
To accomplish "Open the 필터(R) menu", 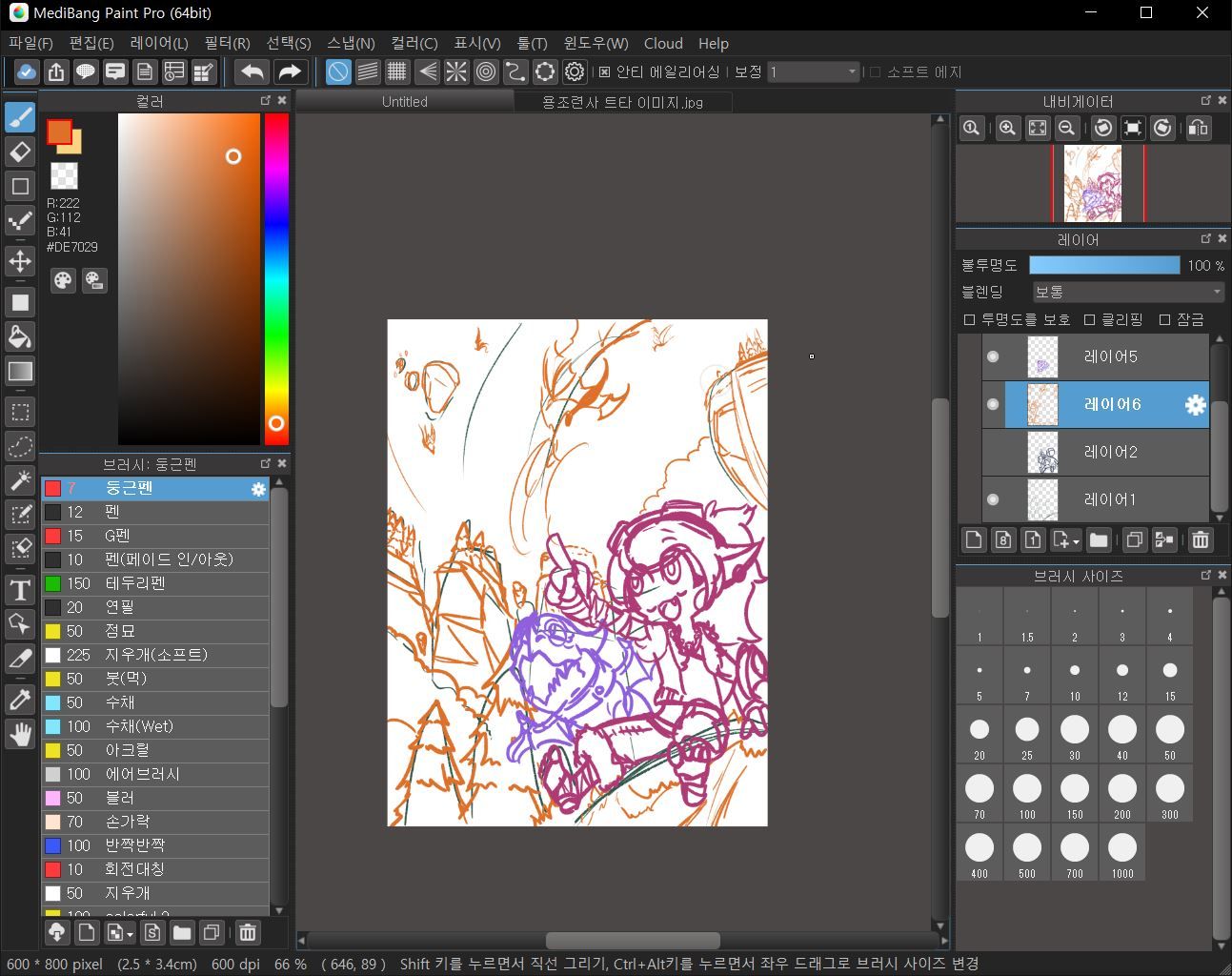I will point(227,43).
